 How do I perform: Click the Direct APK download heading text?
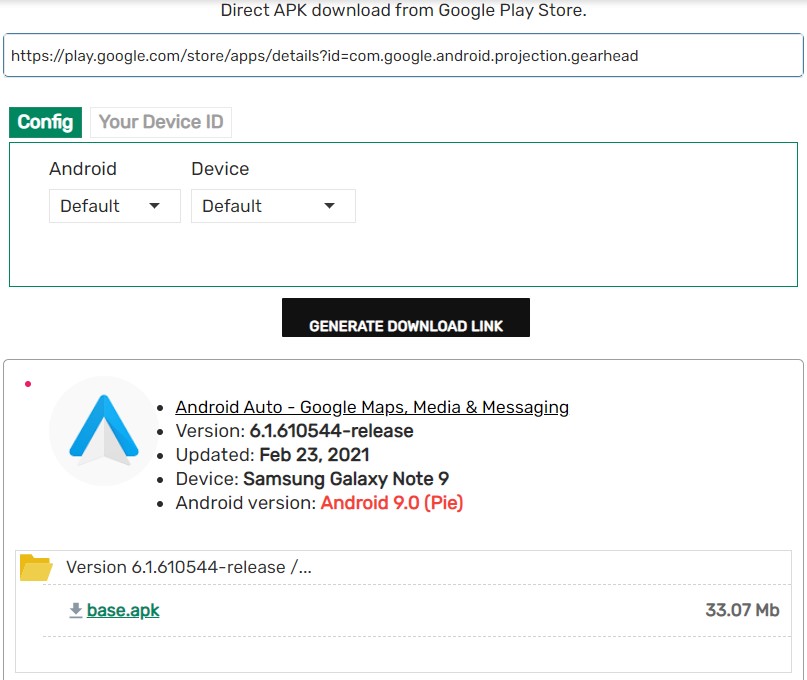click(404, 10)
